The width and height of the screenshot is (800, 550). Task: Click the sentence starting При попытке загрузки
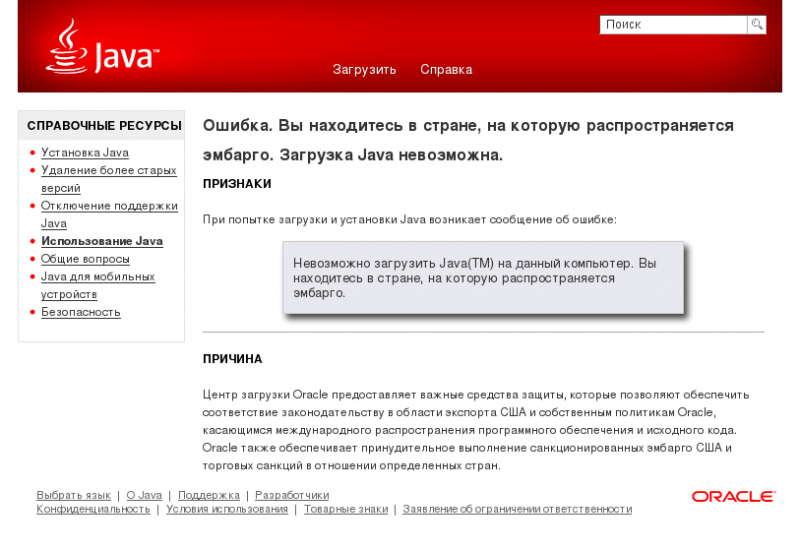(x=410, y=219)
